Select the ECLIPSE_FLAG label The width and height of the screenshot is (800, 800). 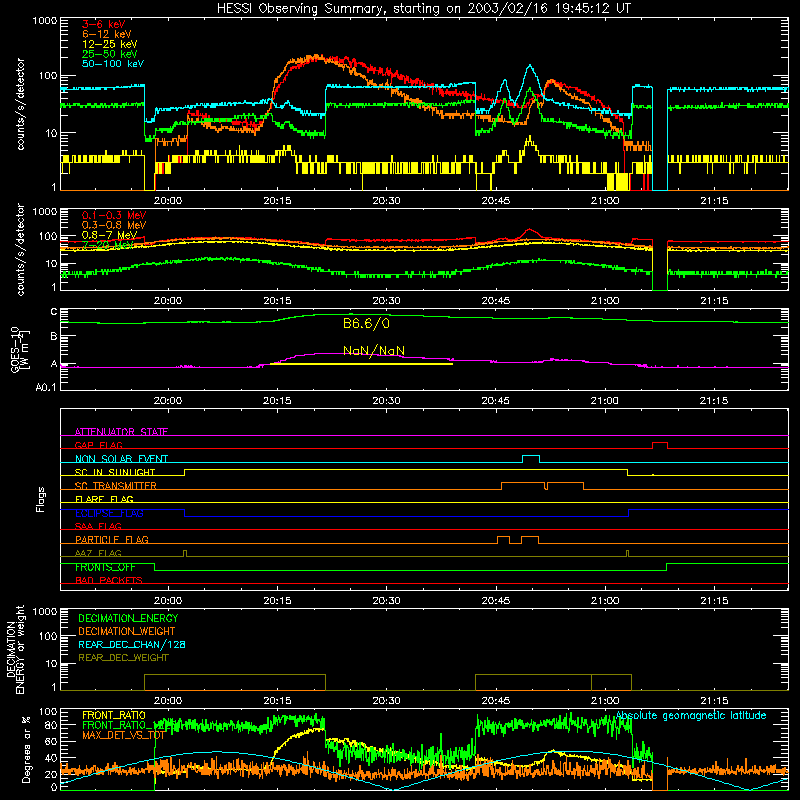click(x=109, y=513)
